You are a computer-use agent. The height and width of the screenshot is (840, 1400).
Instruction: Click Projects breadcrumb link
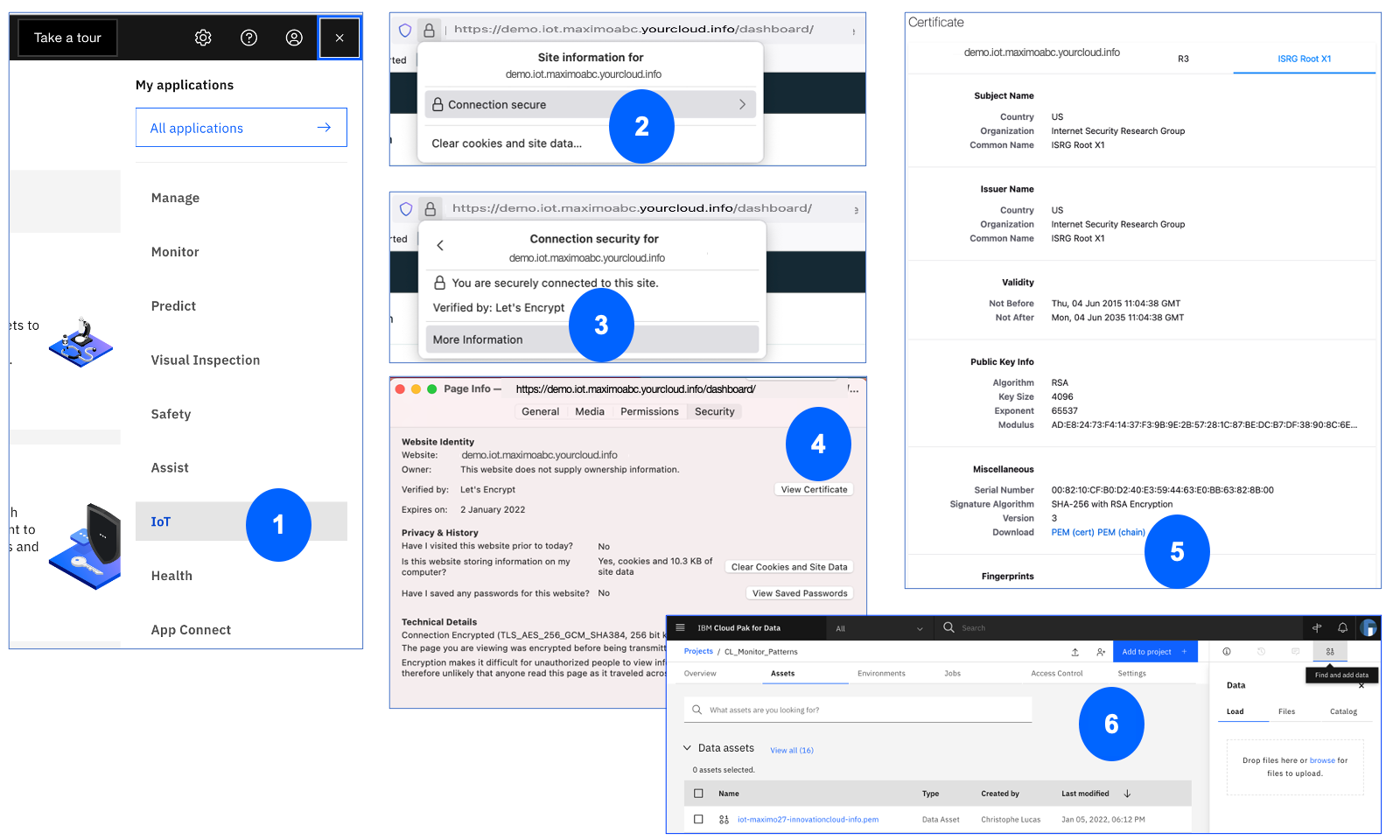coord(698,651)
